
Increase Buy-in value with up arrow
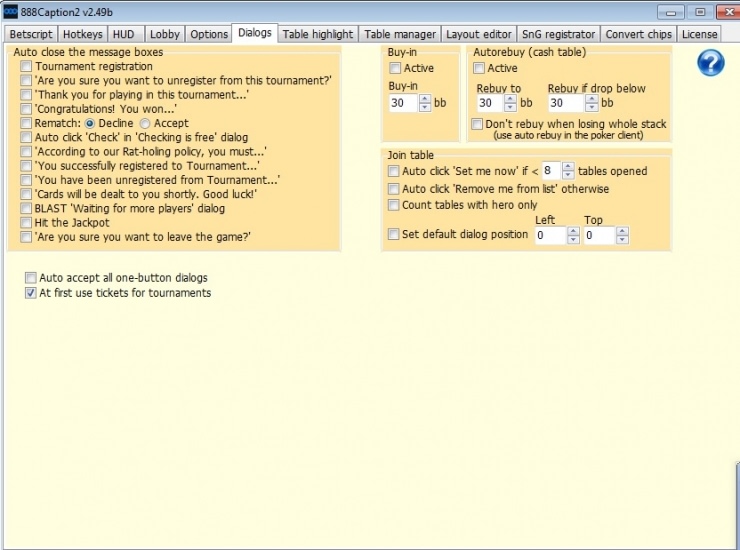(x=425, y=99)
